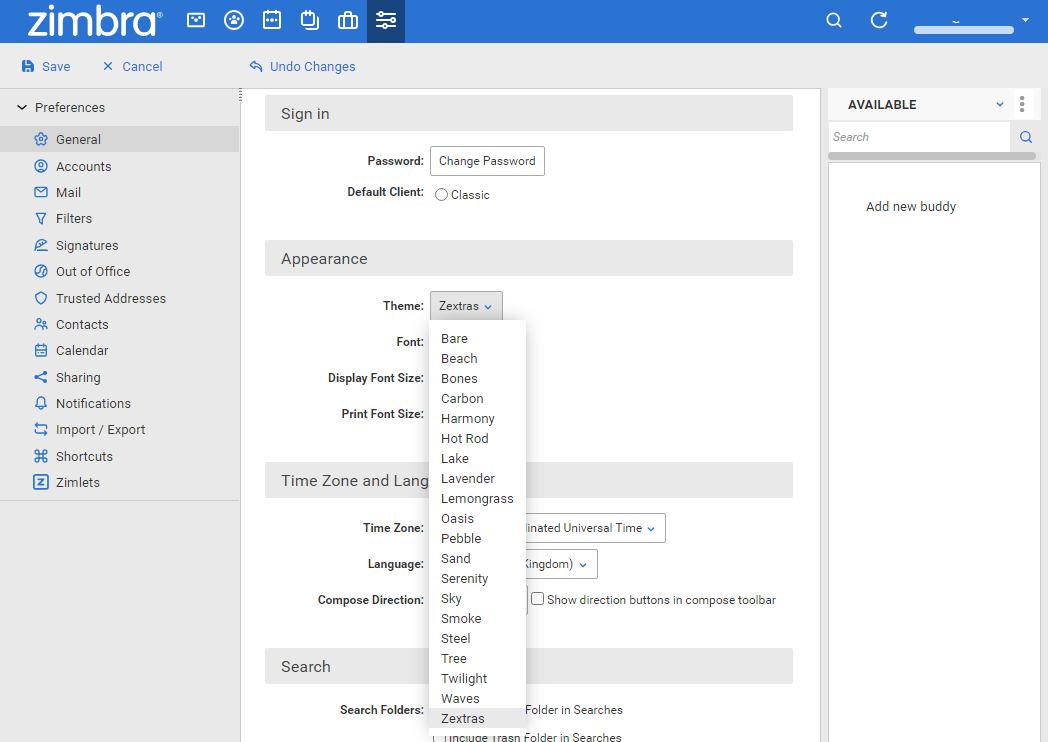Choose the Sky theme
This screenshot has height=742, width=1048.
tap(477, 599)
